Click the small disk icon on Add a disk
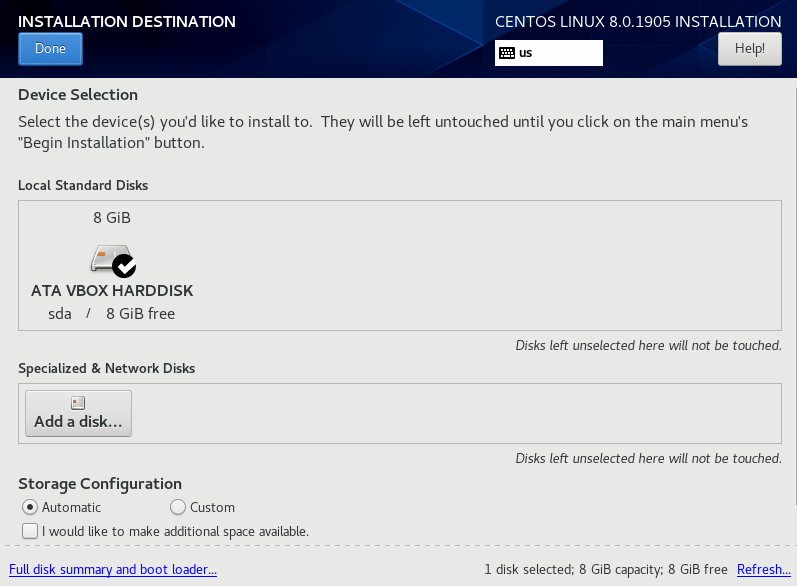797x586 pixels. (x=78, y=403)
